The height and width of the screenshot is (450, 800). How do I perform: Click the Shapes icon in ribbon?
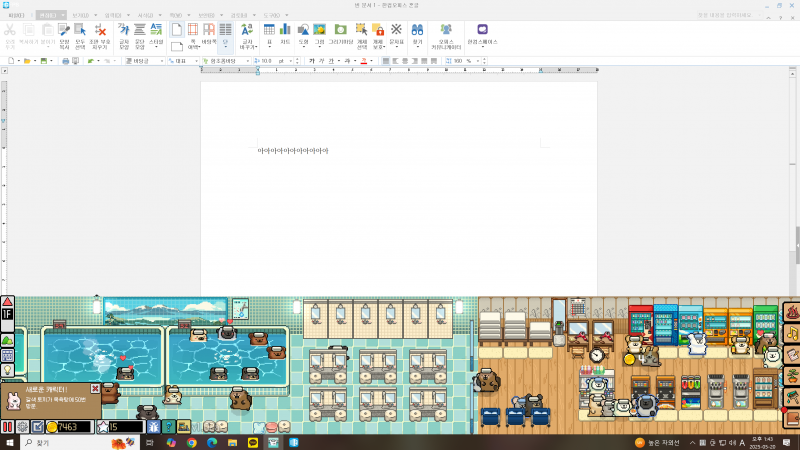(304, 30)
